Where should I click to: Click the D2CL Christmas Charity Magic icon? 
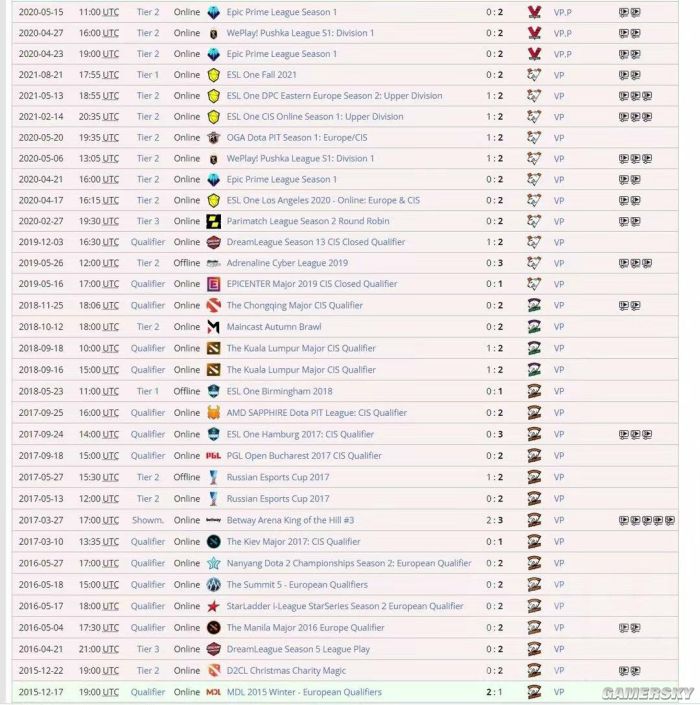[x=214, y=671]
